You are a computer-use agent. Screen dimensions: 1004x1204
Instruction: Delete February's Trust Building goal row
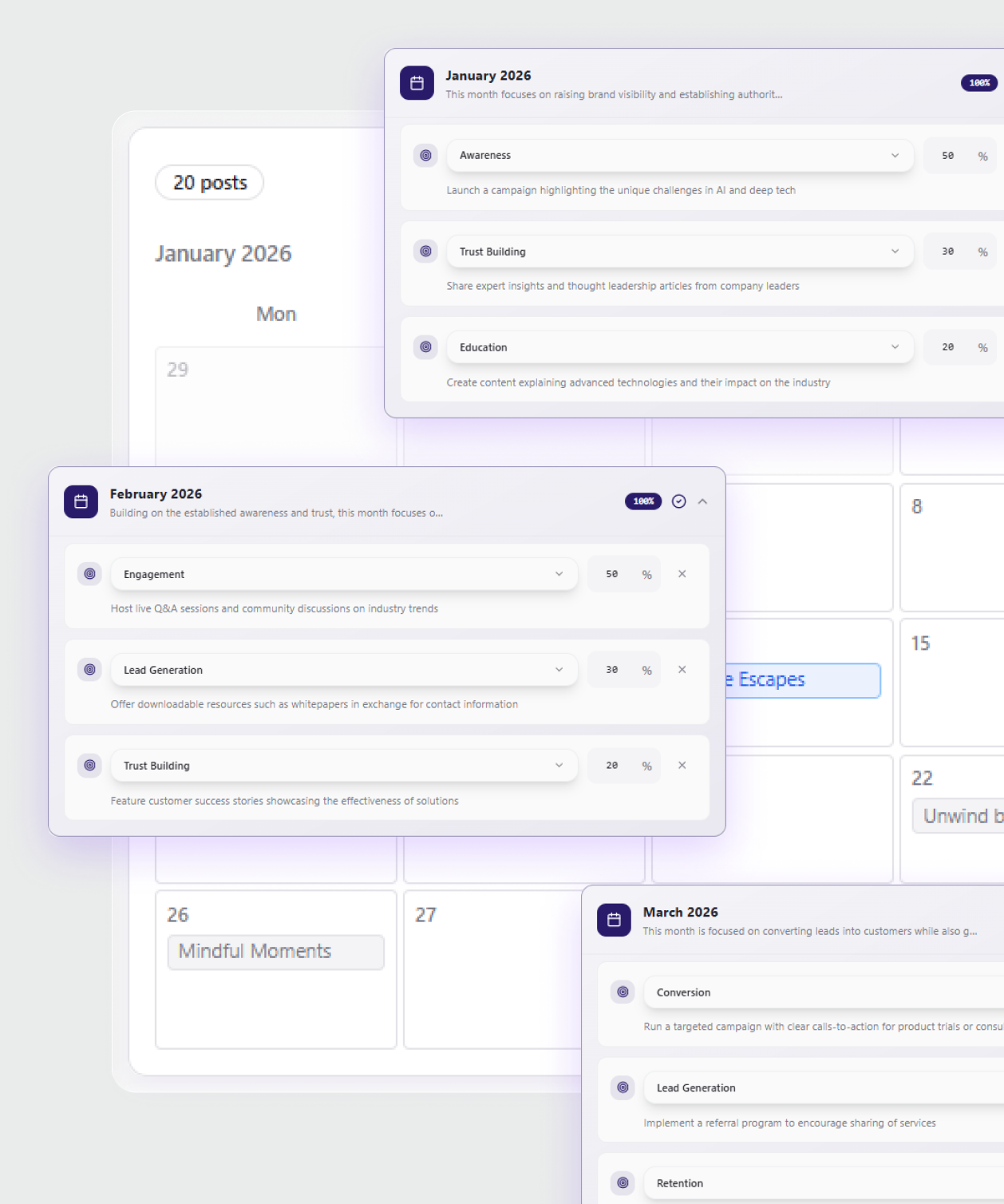click(682, 766)
